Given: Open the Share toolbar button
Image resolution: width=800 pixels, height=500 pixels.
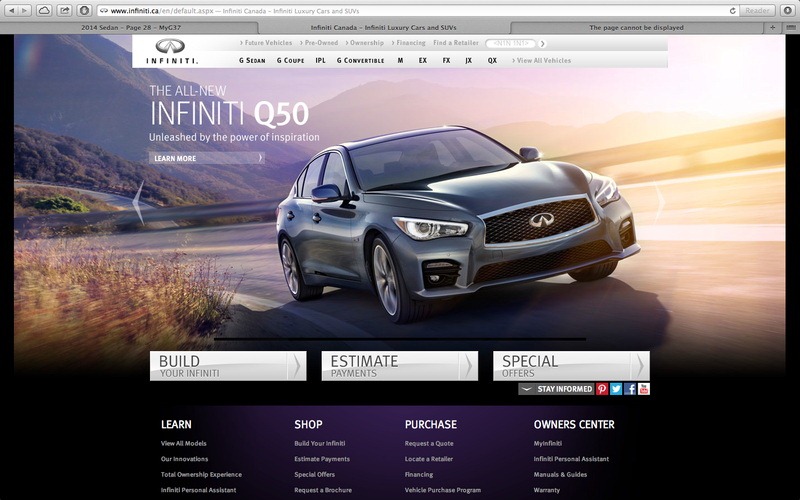Looking at the screenshot, I should 64,10.
